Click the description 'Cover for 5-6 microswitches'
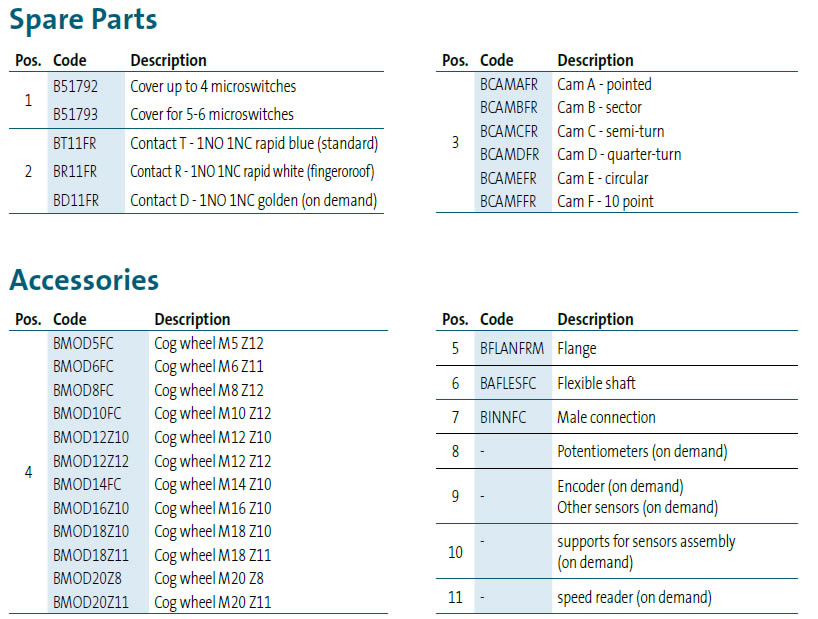The height and width of the screenshot is (619, 818). click(211, 114)
